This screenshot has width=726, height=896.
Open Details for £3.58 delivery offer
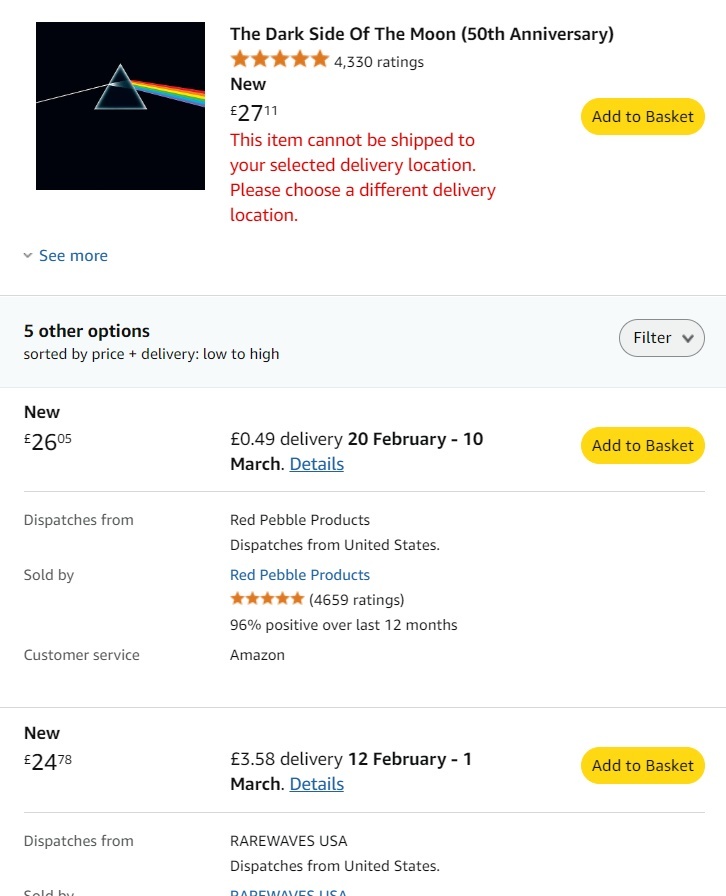tap(317, 784)
